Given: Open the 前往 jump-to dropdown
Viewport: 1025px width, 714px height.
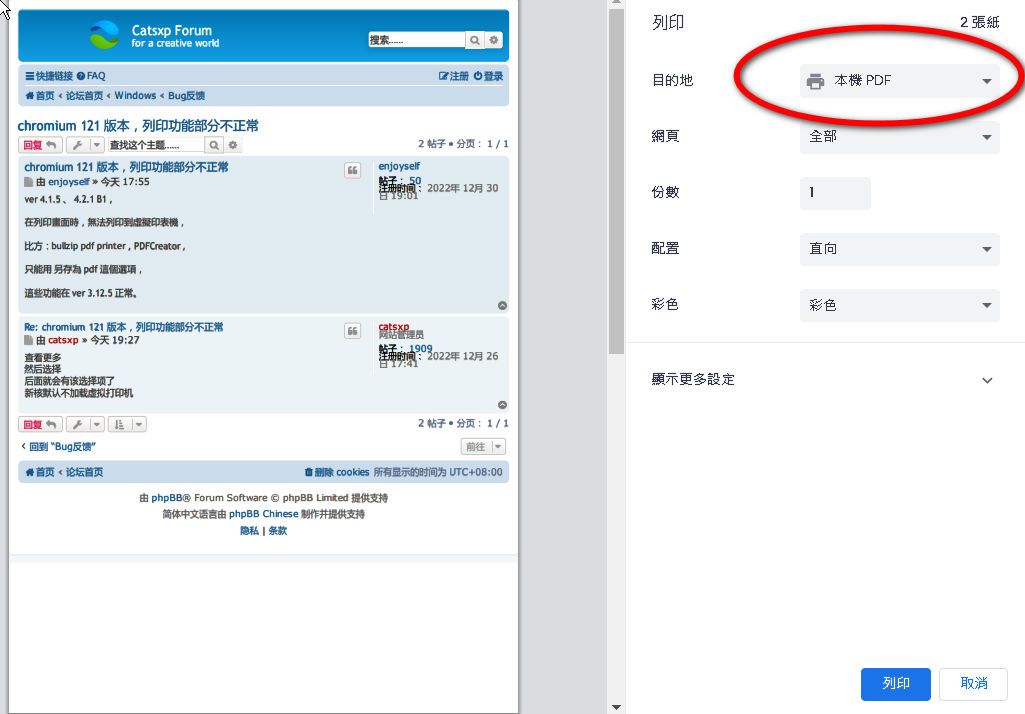Looking at the screenshot, I should click(483, 447).
